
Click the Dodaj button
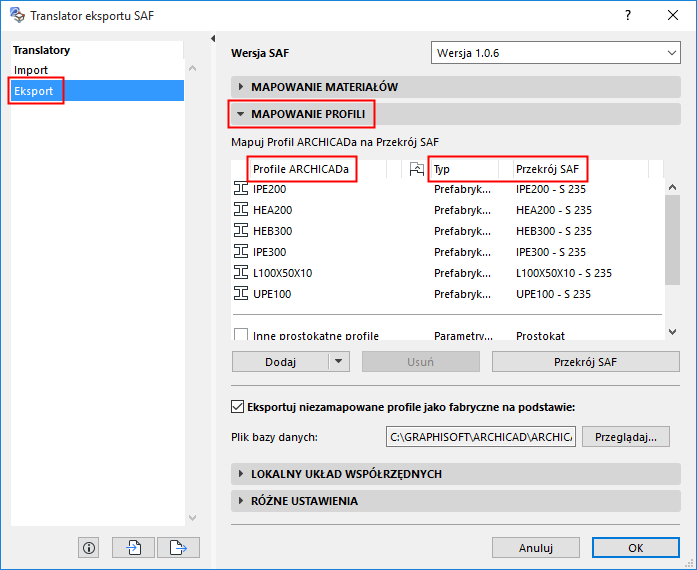280,361
